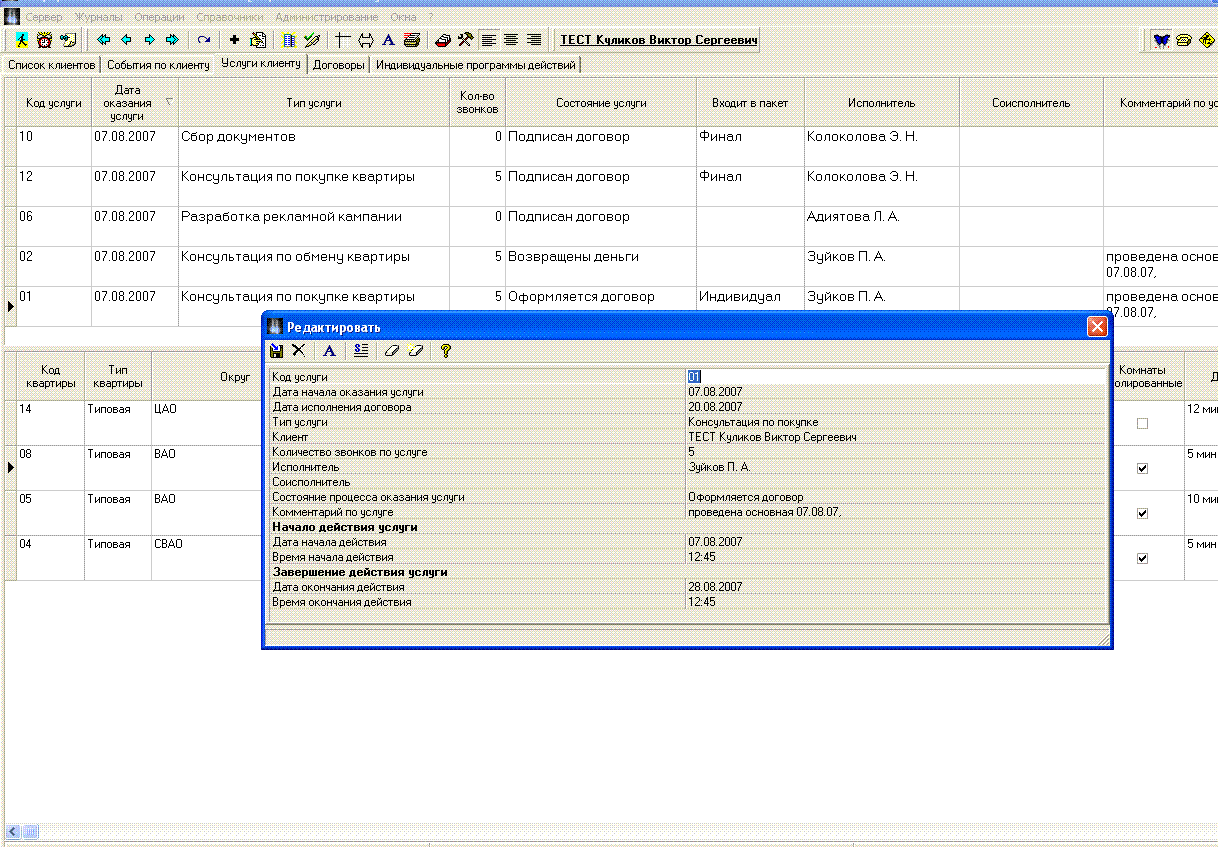Click the Код услуги value field
The image size is (1218, 847).
895,377
